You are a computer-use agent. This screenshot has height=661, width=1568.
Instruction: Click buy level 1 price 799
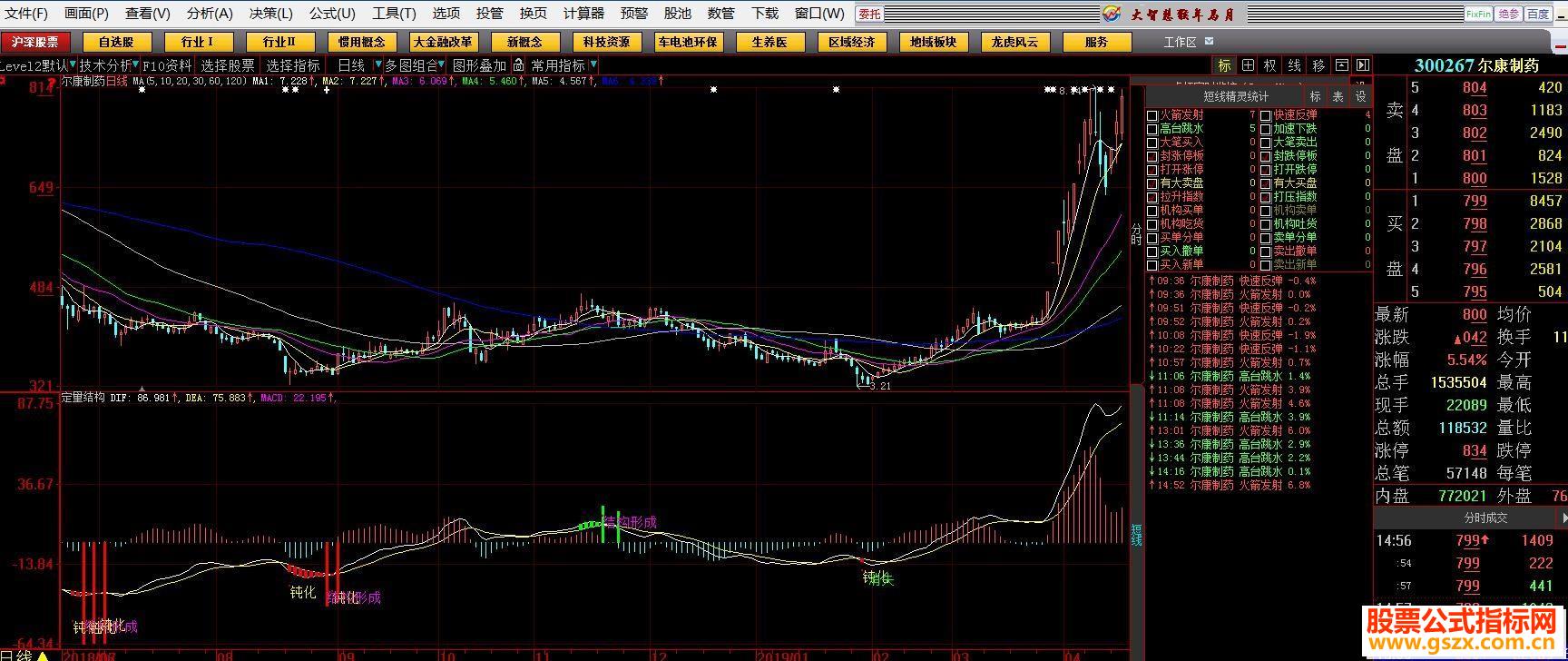[x=1475, y=201]
